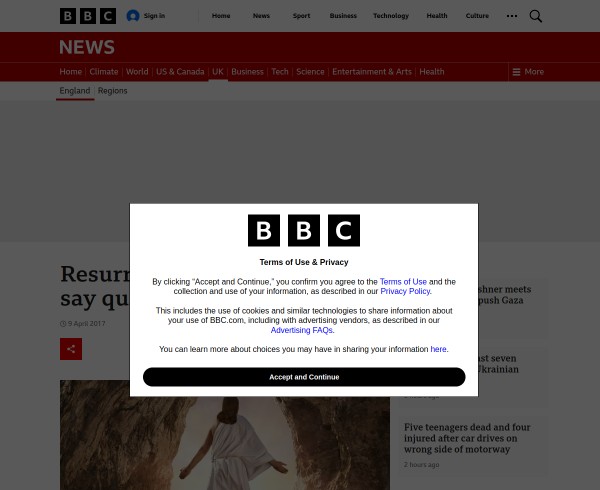Select Entertainment & Arts in news bar

[372, 72]
